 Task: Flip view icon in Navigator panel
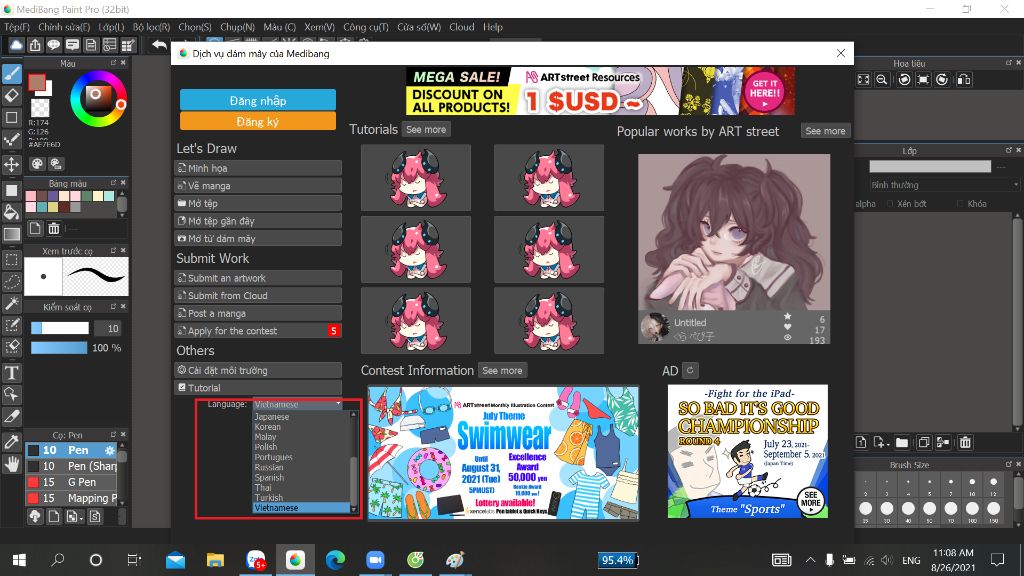(963, 80)
